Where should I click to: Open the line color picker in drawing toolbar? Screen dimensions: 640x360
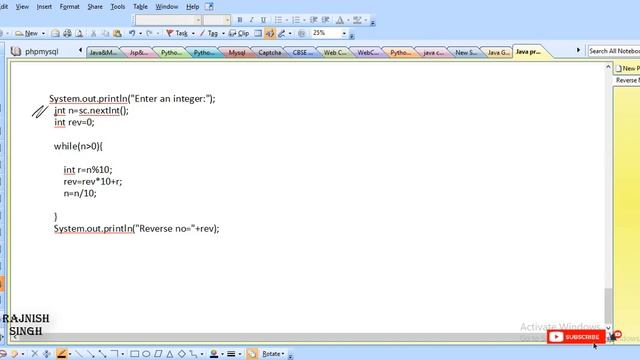tap(213, 354)
